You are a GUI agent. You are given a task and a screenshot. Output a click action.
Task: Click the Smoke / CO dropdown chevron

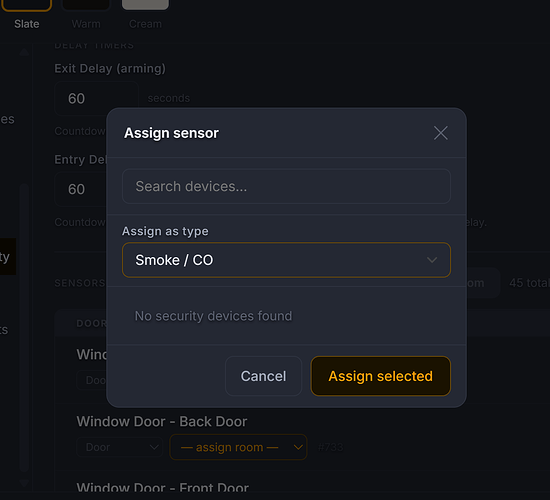click(x=432, y=260)
